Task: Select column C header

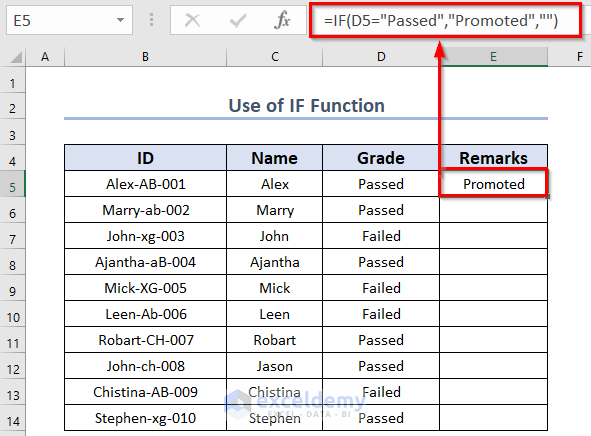Action: (275, 57)
